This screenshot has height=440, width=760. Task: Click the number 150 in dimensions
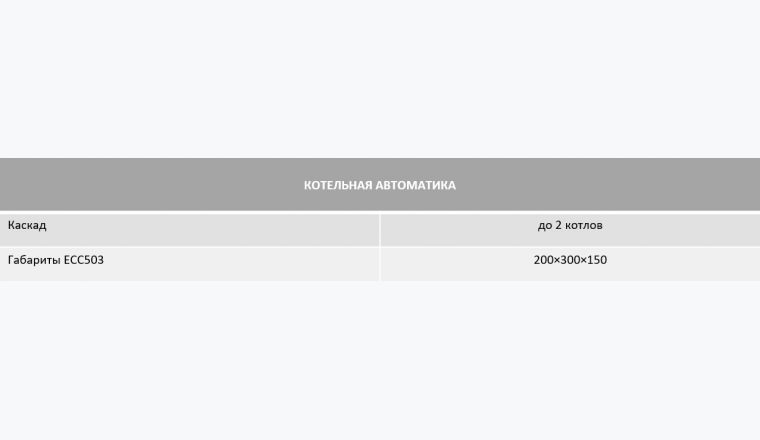[597, 260]
